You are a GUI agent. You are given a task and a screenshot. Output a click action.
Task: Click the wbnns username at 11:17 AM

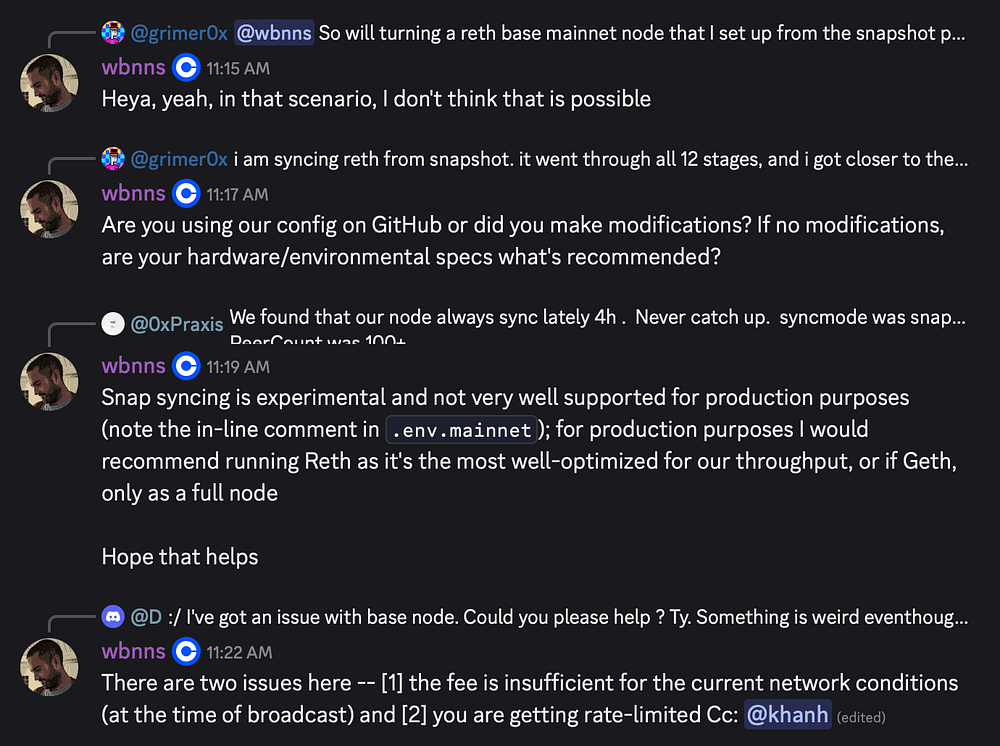[133, 193]
